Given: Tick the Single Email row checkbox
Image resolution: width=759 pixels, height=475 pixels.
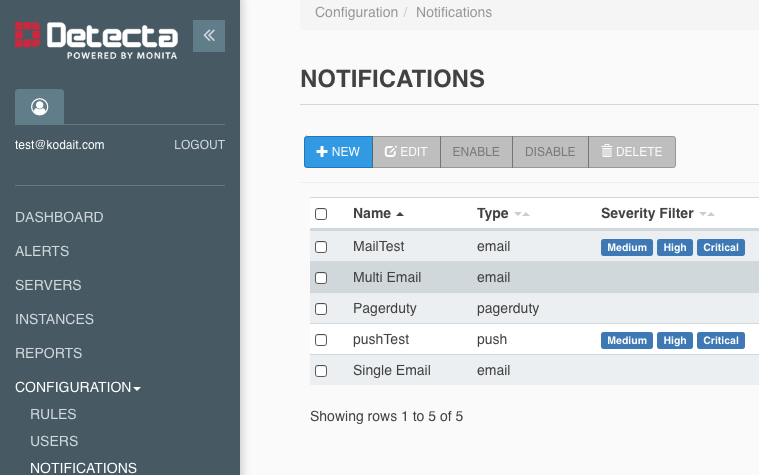Looking at the screenshot, I should (x=321, y=371).
